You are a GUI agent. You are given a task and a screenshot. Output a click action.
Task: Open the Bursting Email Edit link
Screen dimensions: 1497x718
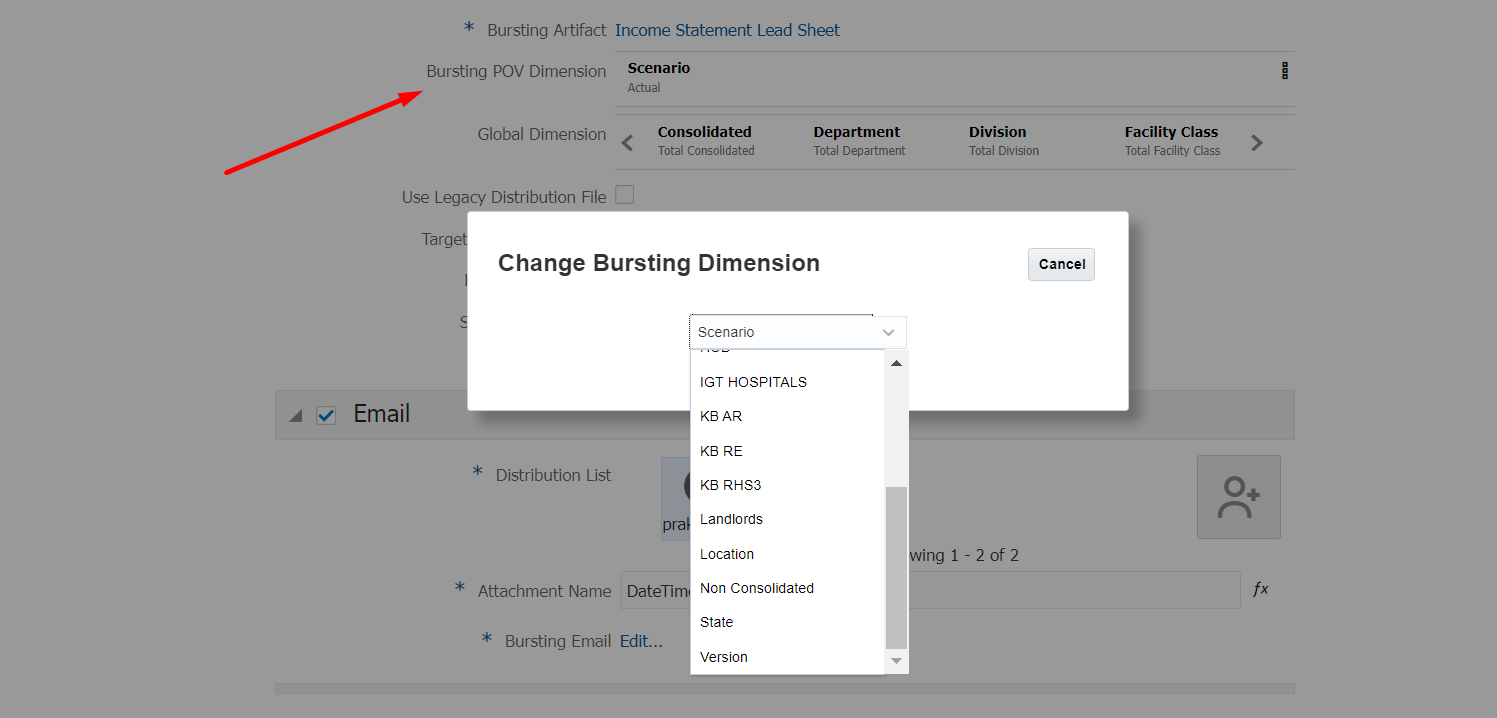[x=641, y=641]
